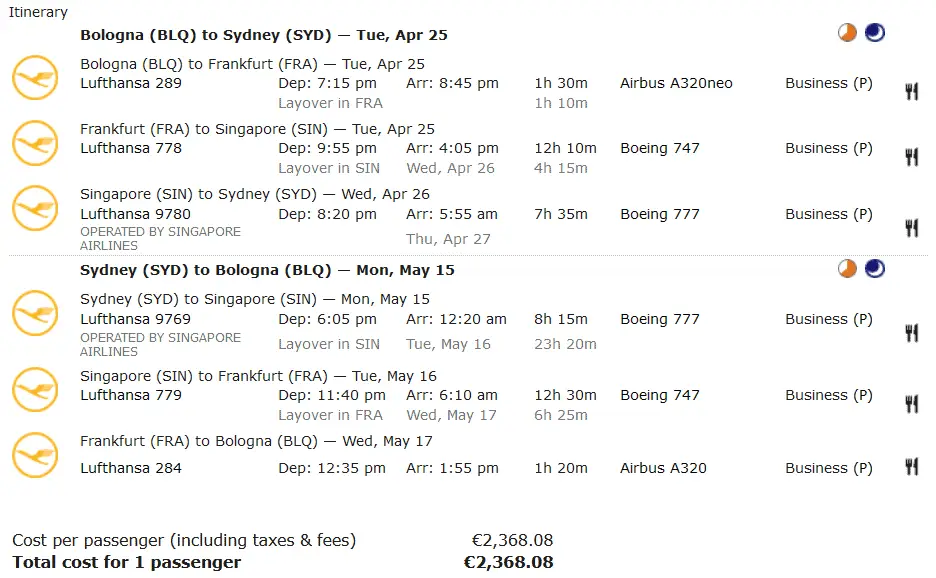The height and width of the screenshot is (578, 936).
Task: Click the orange daytime icon on outbound header
Action: click(x=848, y=33)
